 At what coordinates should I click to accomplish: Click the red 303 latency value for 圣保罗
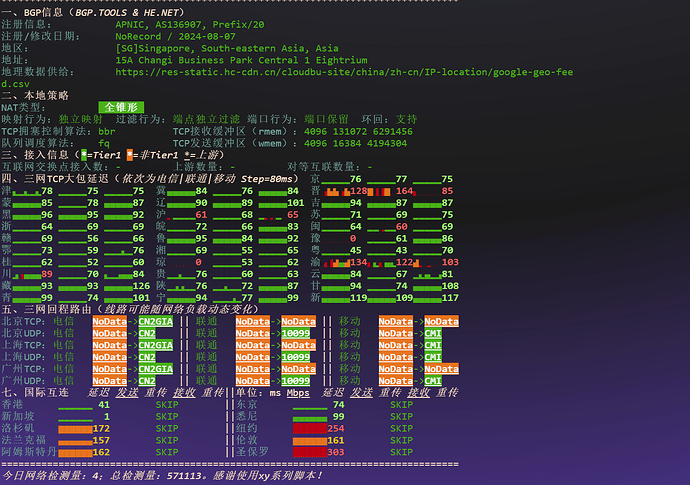336,452
